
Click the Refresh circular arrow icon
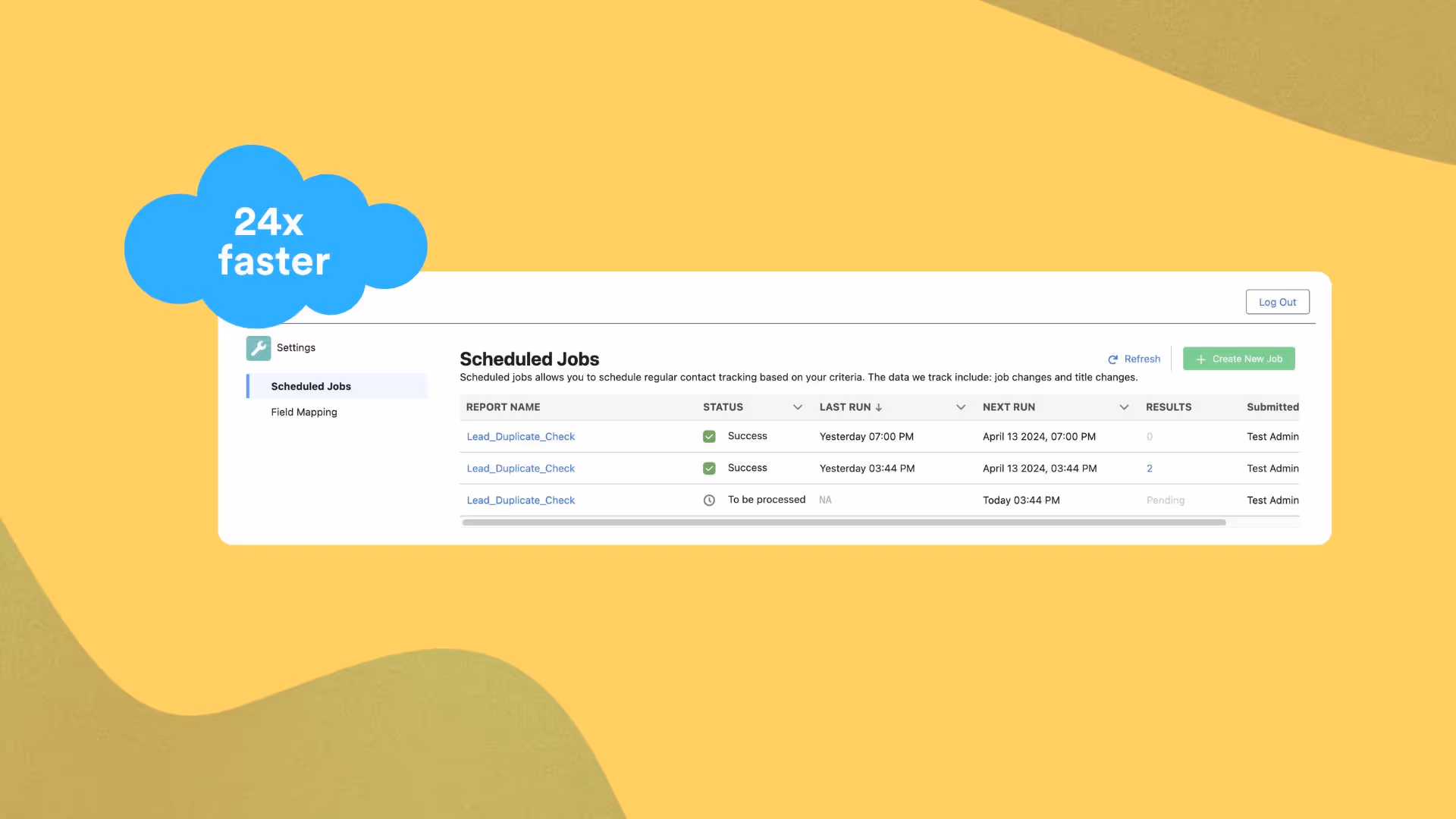(1112, 359)
